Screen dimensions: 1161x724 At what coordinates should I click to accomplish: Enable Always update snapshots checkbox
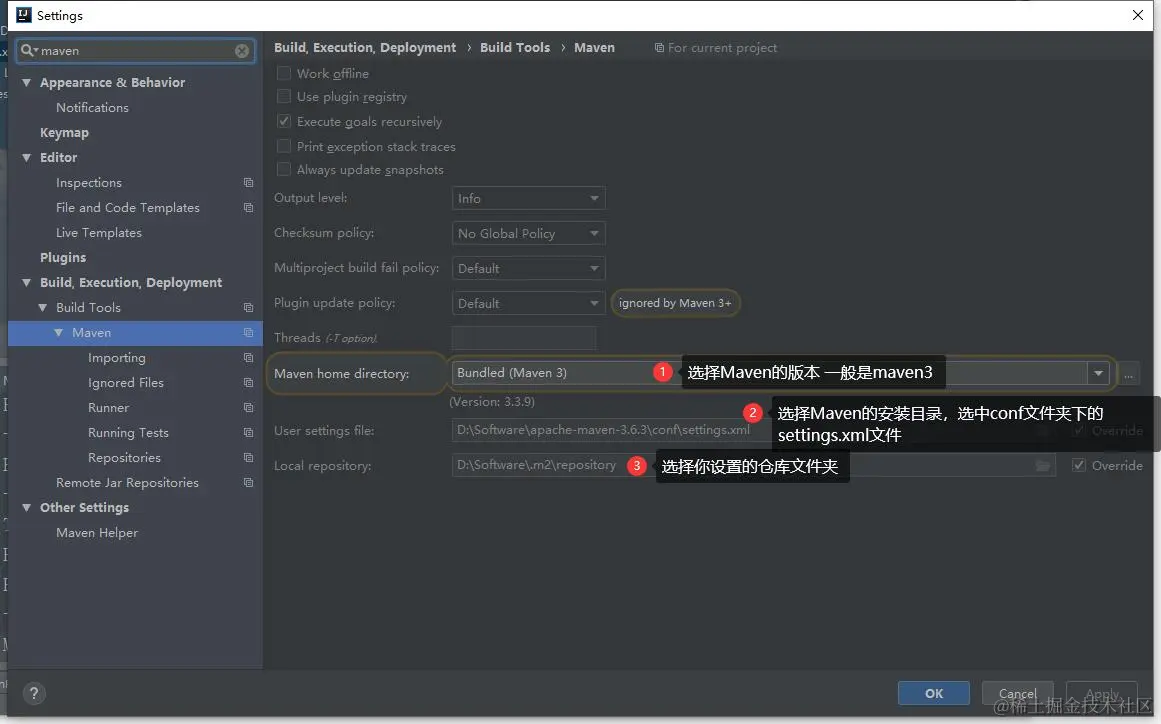284,170
